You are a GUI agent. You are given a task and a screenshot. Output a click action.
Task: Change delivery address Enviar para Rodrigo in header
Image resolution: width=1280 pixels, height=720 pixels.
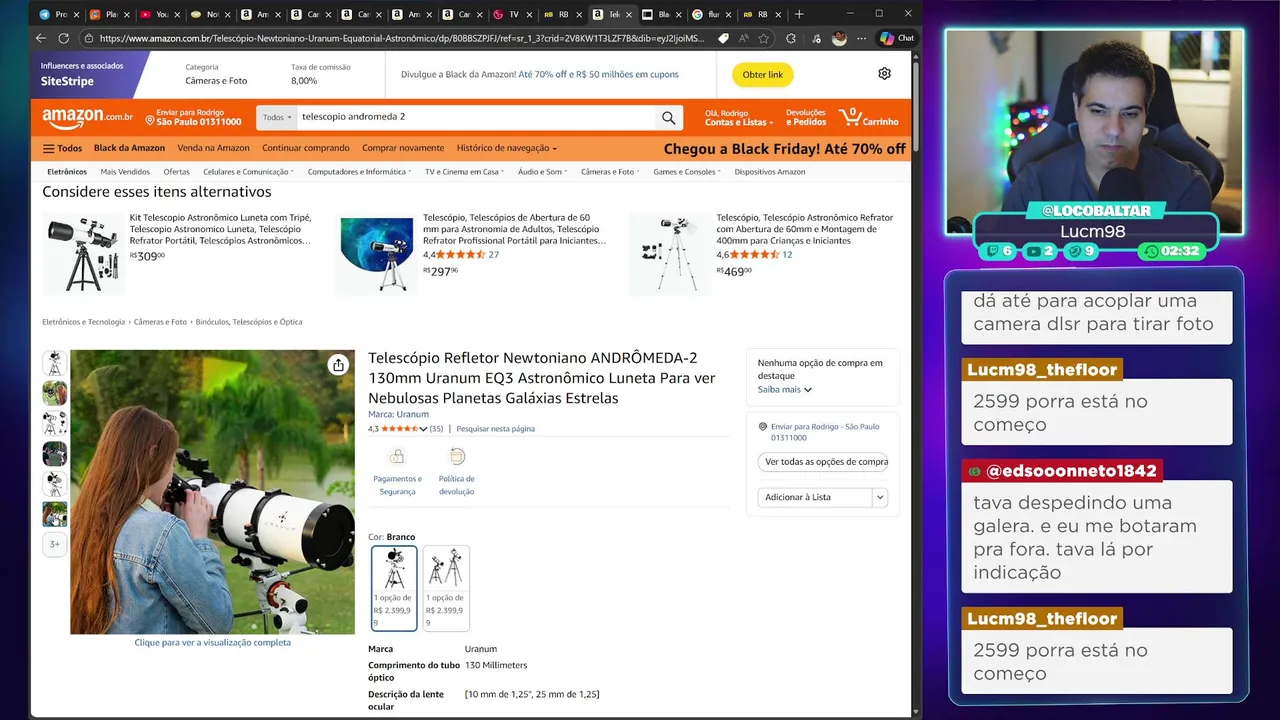(193, 117)
